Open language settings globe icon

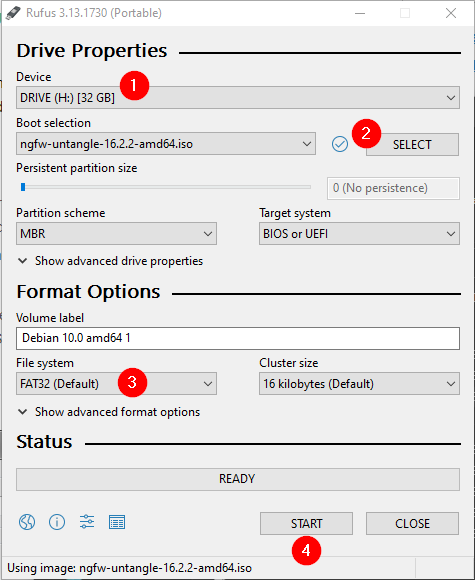[x=27, y=522]
